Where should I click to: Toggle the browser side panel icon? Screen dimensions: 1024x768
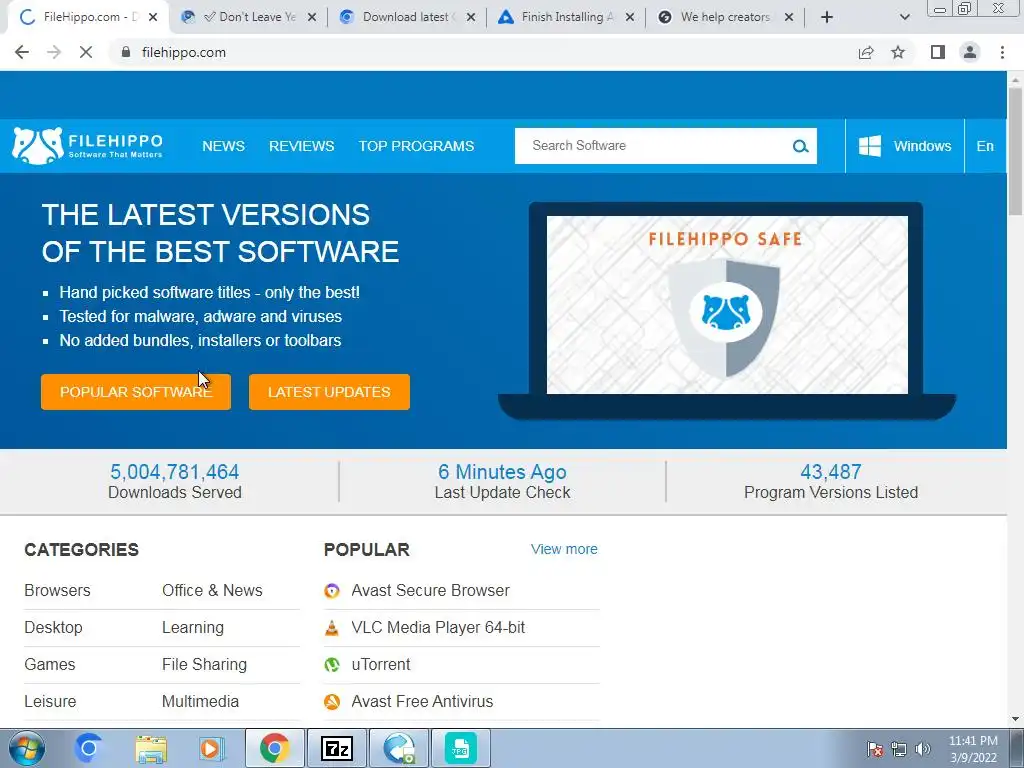938,52
